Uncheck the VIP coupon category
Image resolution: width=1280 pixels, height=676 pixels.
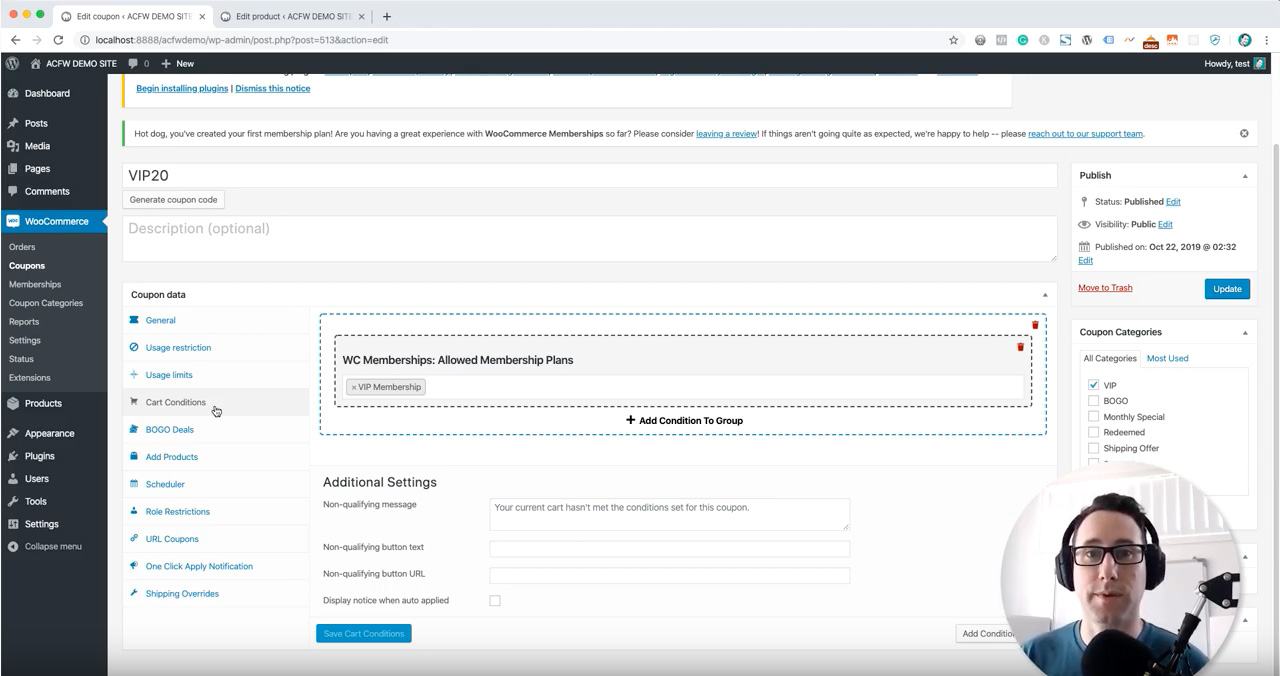1093,385
